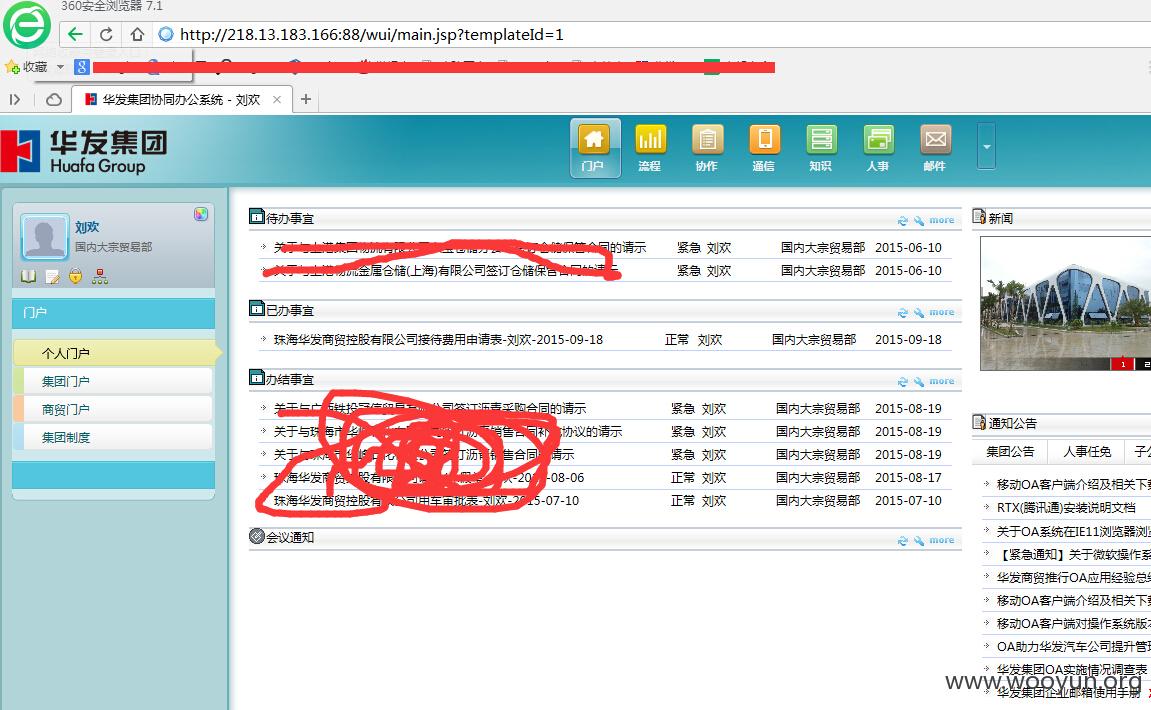
Task: Open OA助力华发汽车公司提升管 notice
Action: point(1073,647)
